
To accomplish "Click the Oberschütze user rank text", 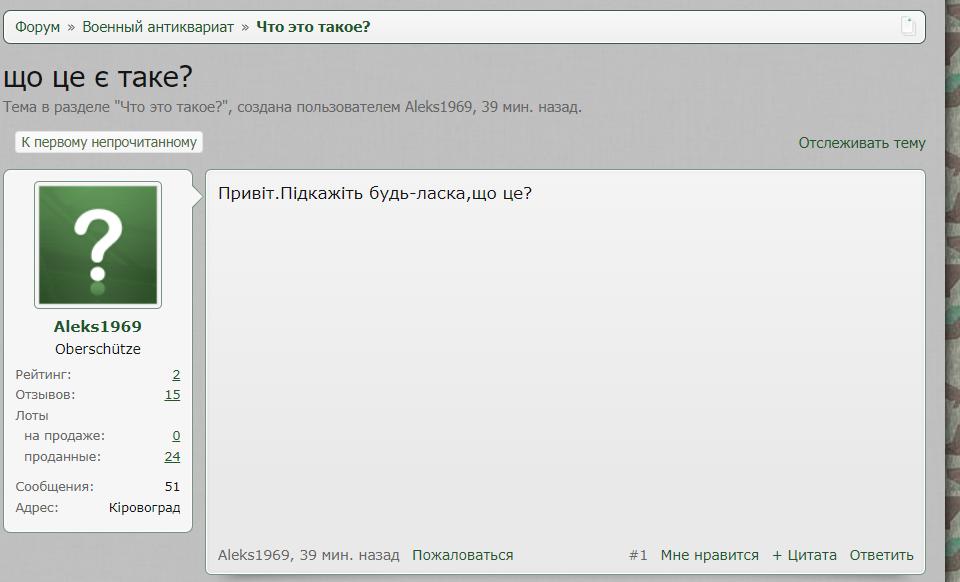I will click(x=98, y=349).
